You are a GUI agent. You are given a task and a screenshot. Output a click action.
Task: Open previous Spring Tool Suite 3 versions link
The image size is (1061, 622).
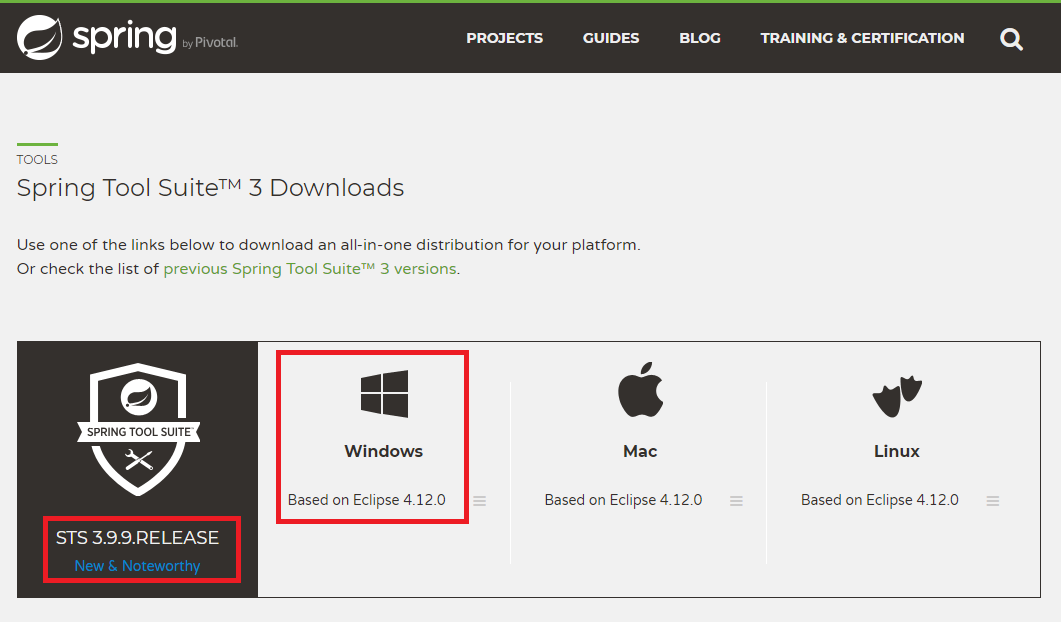click(310, 269)
